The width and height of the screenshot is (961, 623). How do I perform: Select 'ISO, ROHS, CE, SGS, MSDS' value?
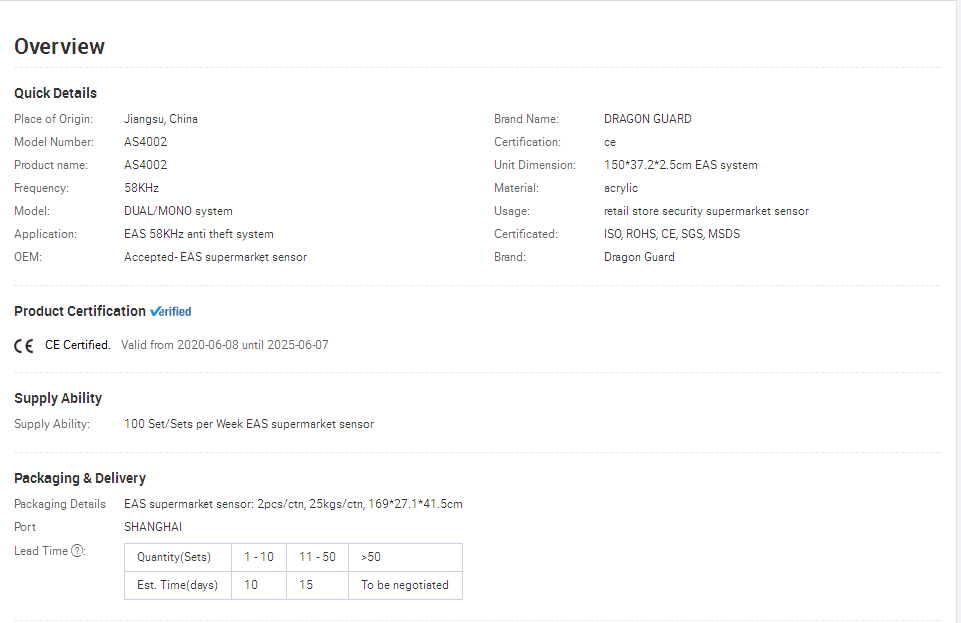coord(672,234)
